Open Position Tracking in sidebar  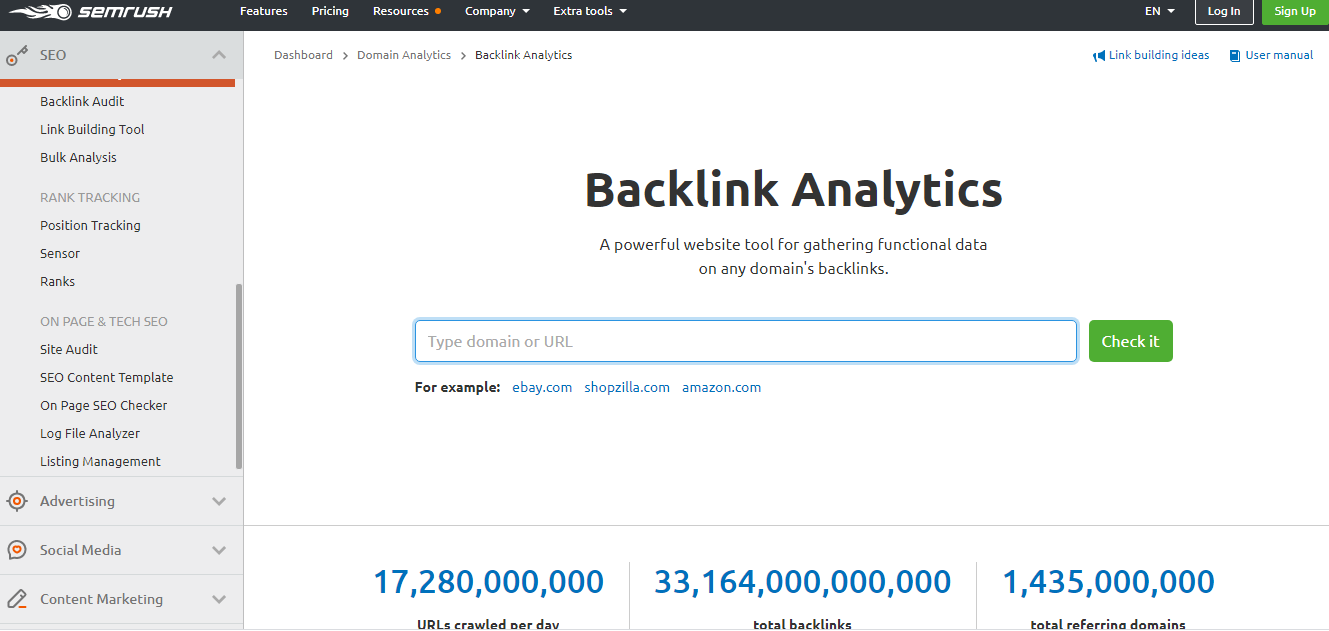click(x=90, y=225)
